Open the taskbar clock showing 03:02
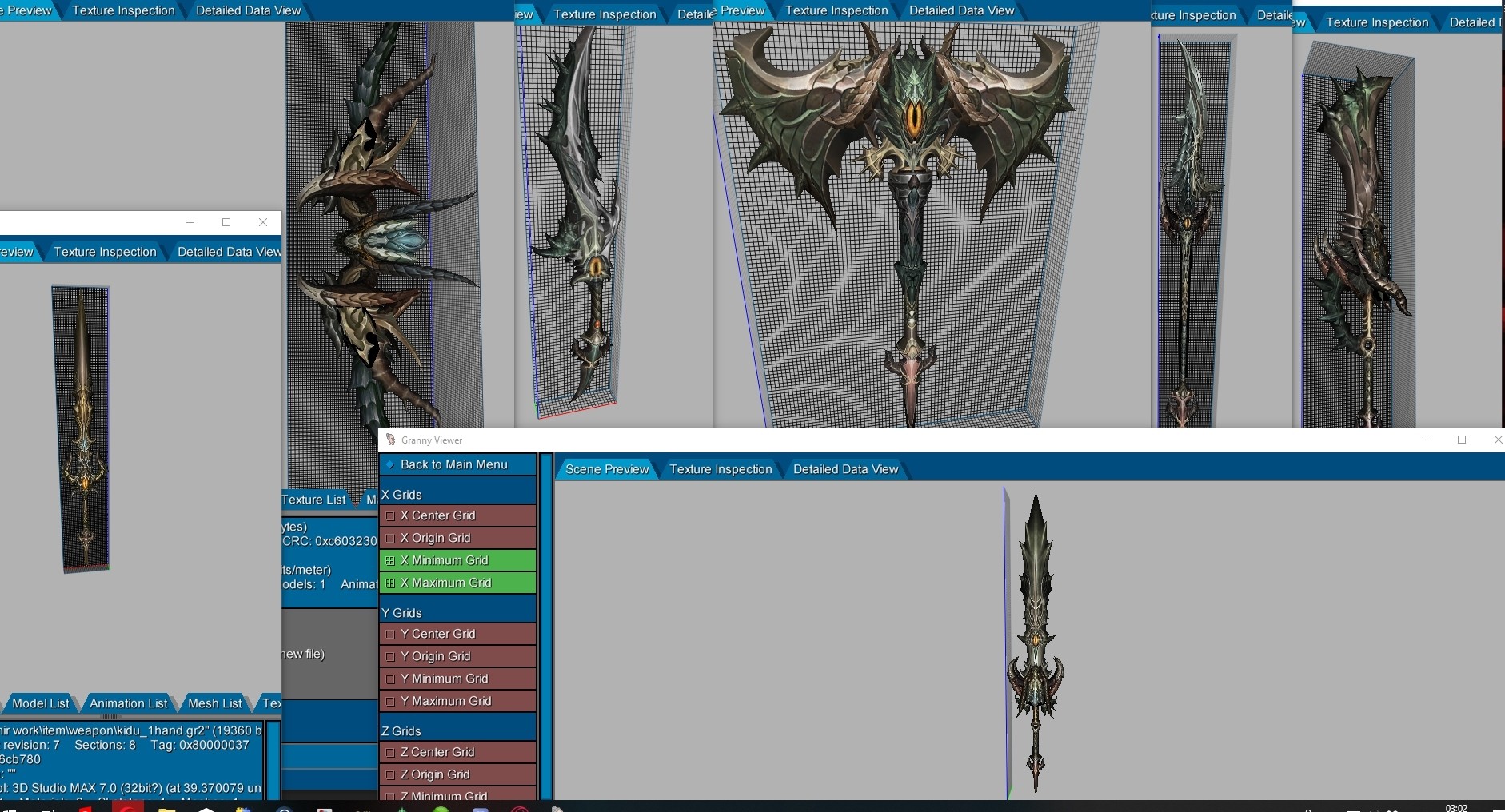 1456,808
